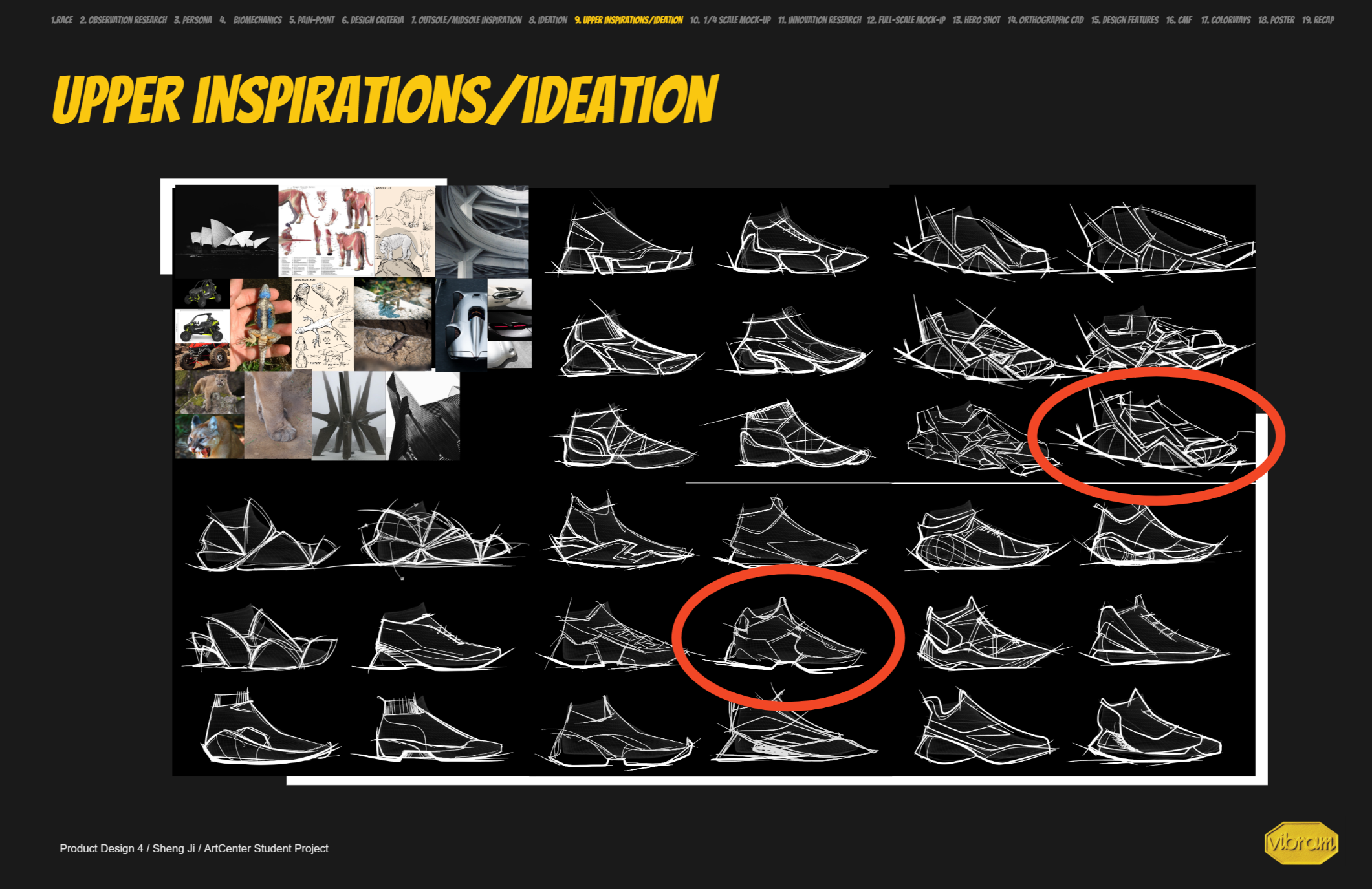Open '7. Outsole/Midsole Inspiration' tab
This screenshot has width=1372, height=889.
[x=466, y=20]
